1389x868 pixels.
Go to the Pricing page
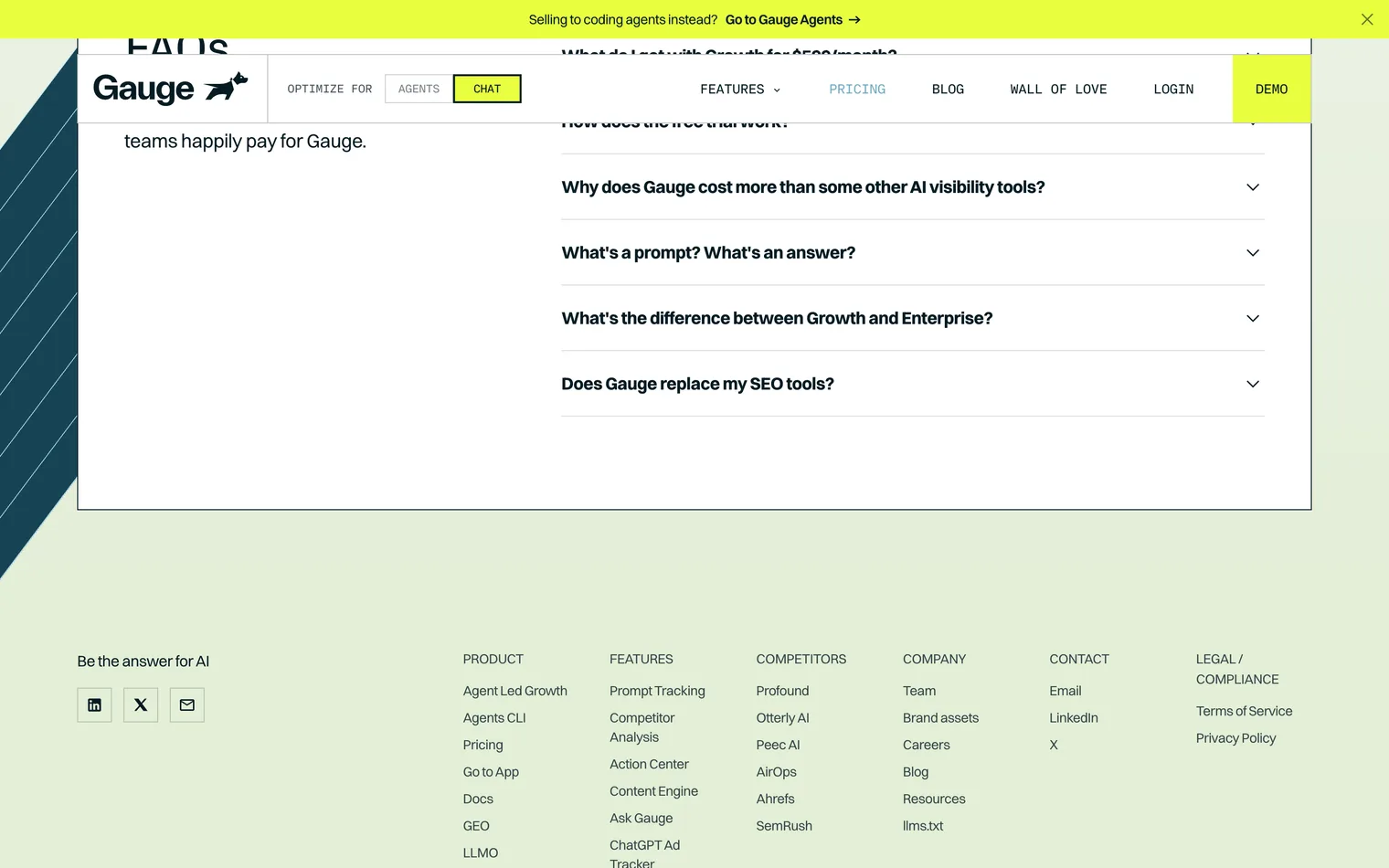click(x=857, y=89)
